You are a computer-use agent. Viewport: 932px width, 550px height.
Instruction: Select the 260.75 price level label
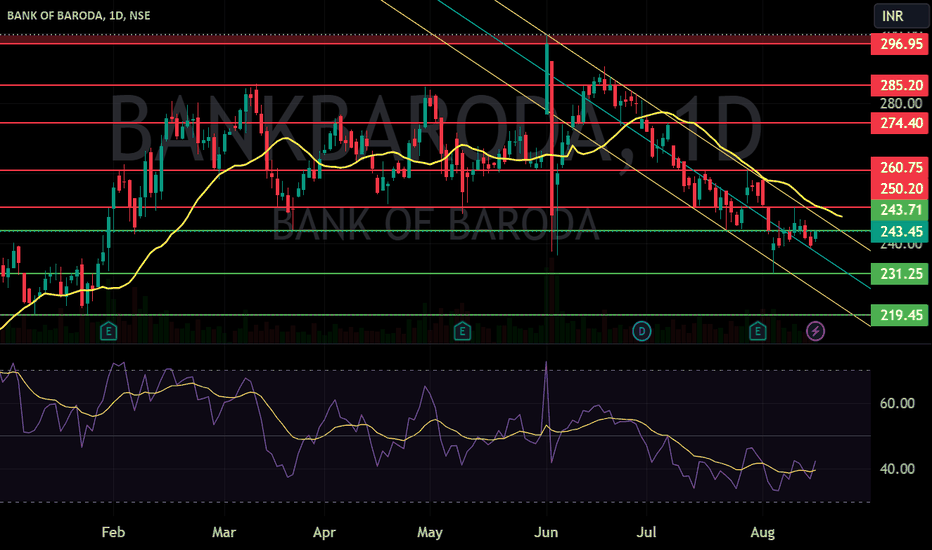pyautogui.click(x=900, y=168)
